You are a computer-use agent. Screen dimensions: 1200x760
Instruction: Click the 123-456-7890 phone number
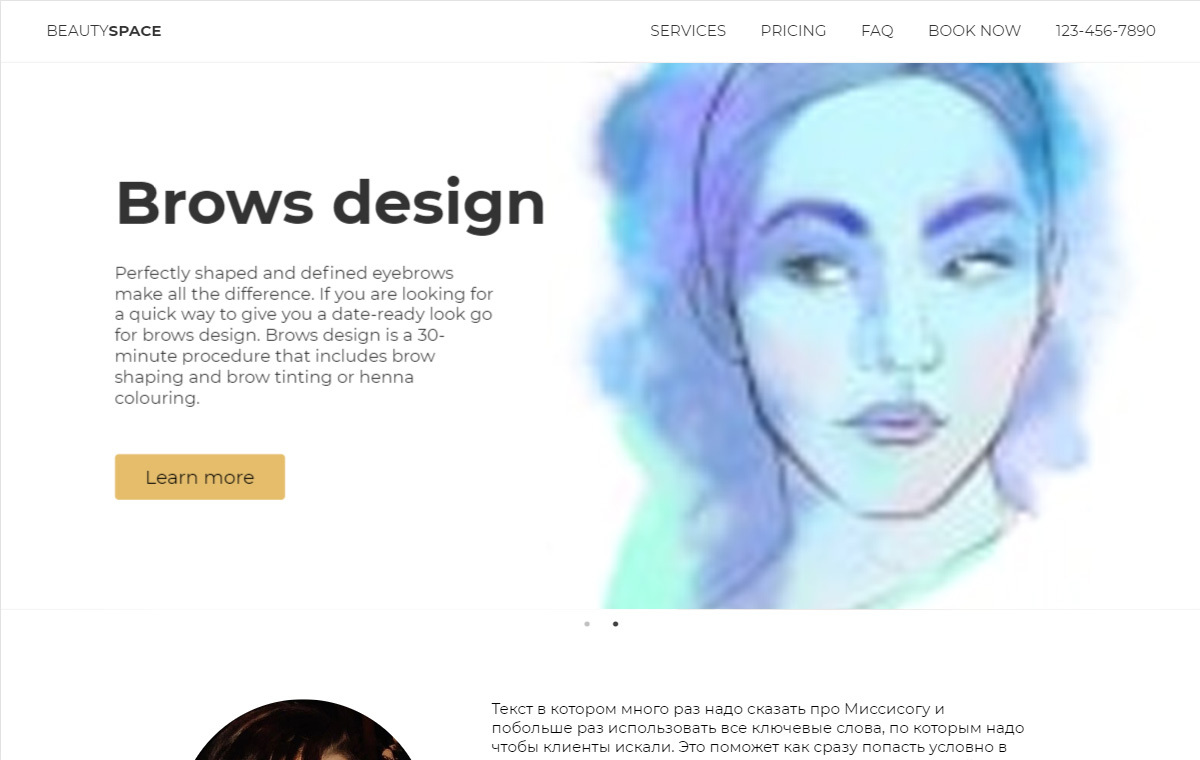click(1105, 31)
